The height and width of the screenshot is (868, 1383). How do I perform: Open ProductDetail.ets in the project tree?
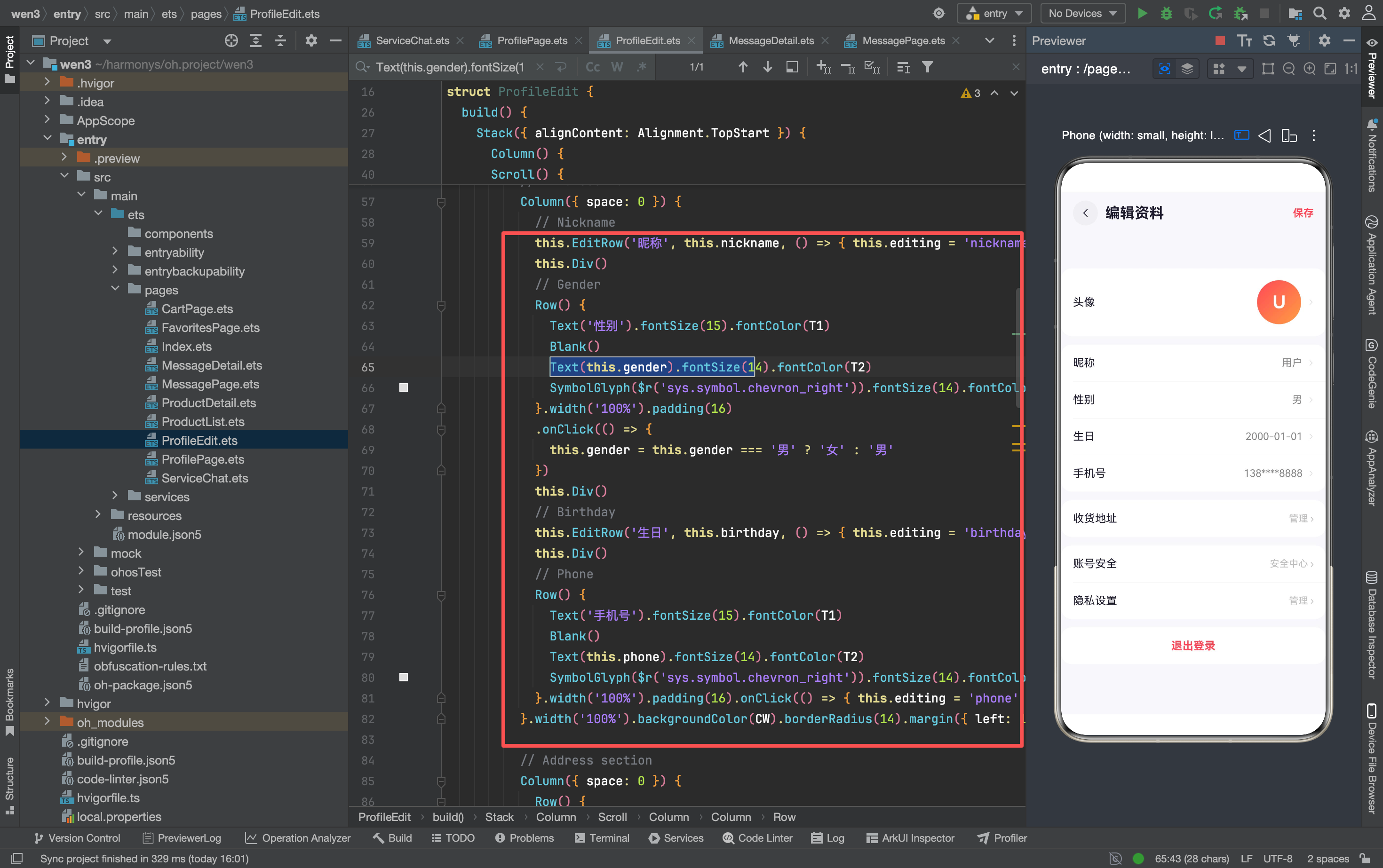pos(208,402)
